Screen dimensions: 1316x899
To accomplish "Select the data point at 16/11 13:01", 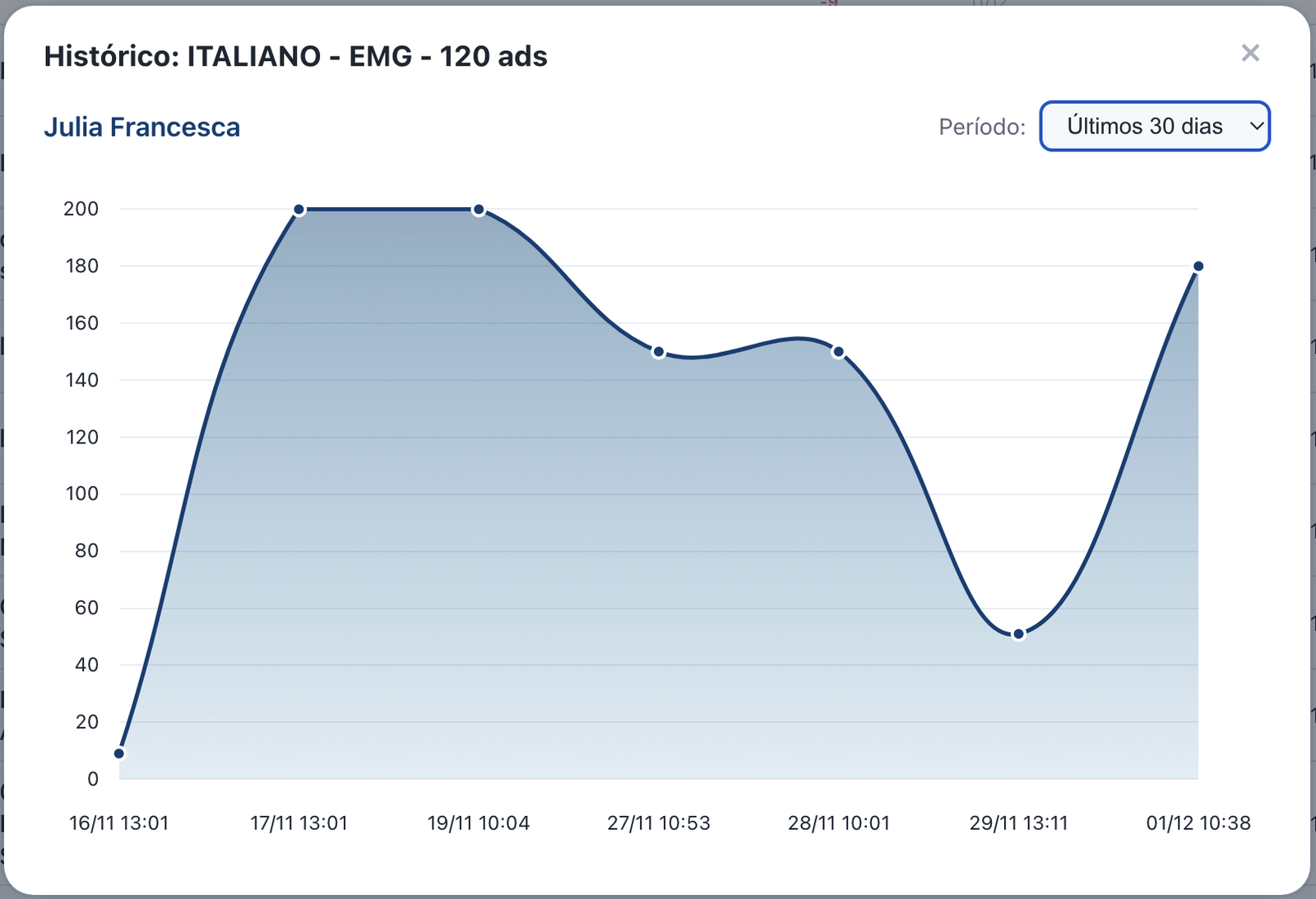I will 120,752.
